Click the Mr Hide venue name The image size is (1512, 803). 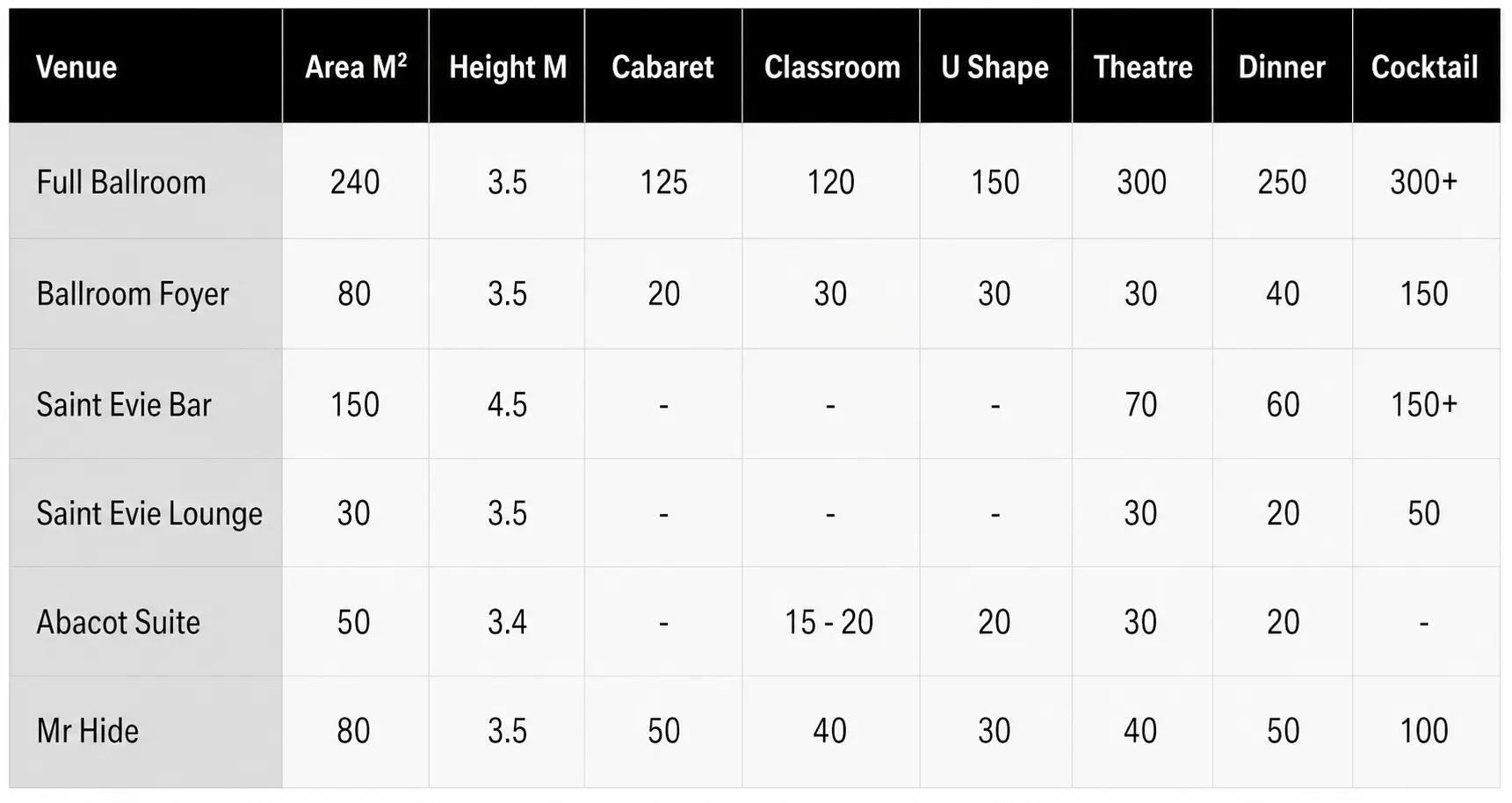coord(88,731)
